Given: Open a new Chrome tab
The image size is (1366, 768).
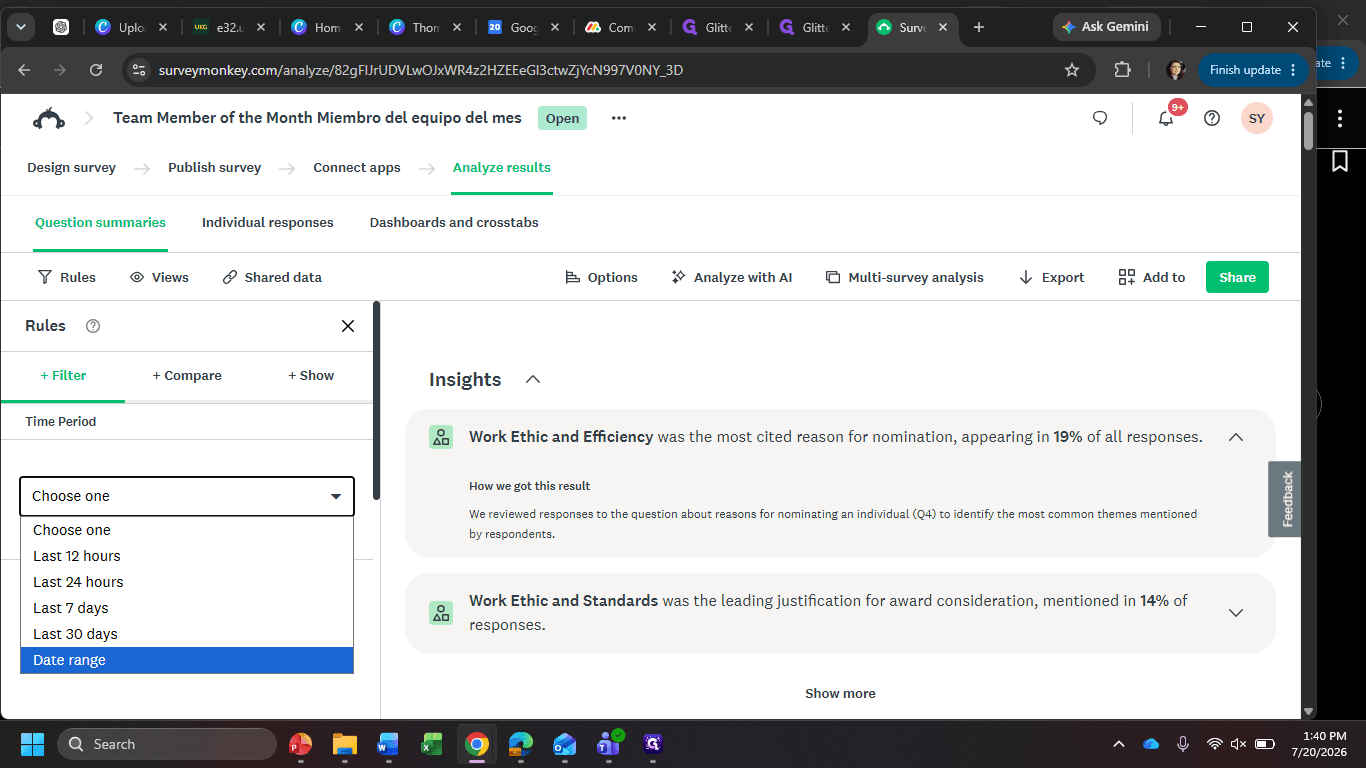Looking at the screenshot, I should pyautogui.click(x=979, y=27).
